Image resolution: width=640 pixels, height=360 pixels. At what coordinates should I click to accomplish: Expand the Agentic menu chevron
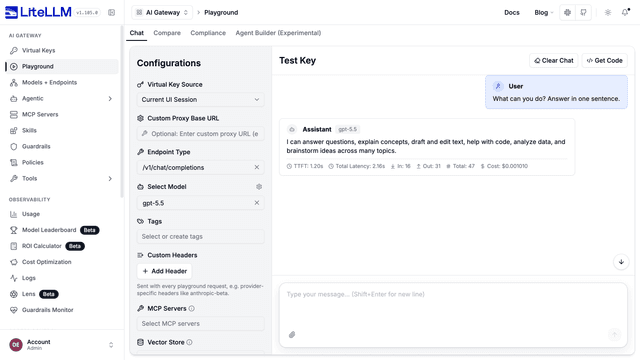point(110,98)
